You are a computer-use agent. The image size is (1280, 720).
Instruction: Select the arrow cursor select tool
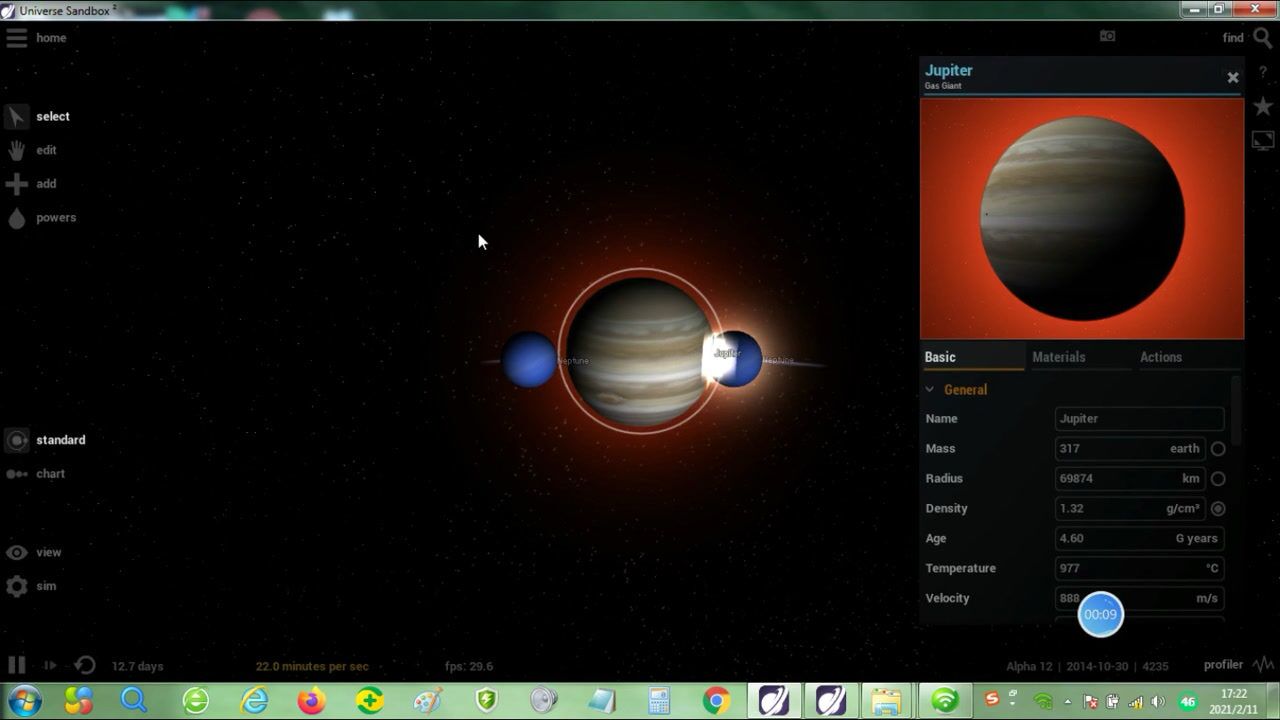[16, 117]
